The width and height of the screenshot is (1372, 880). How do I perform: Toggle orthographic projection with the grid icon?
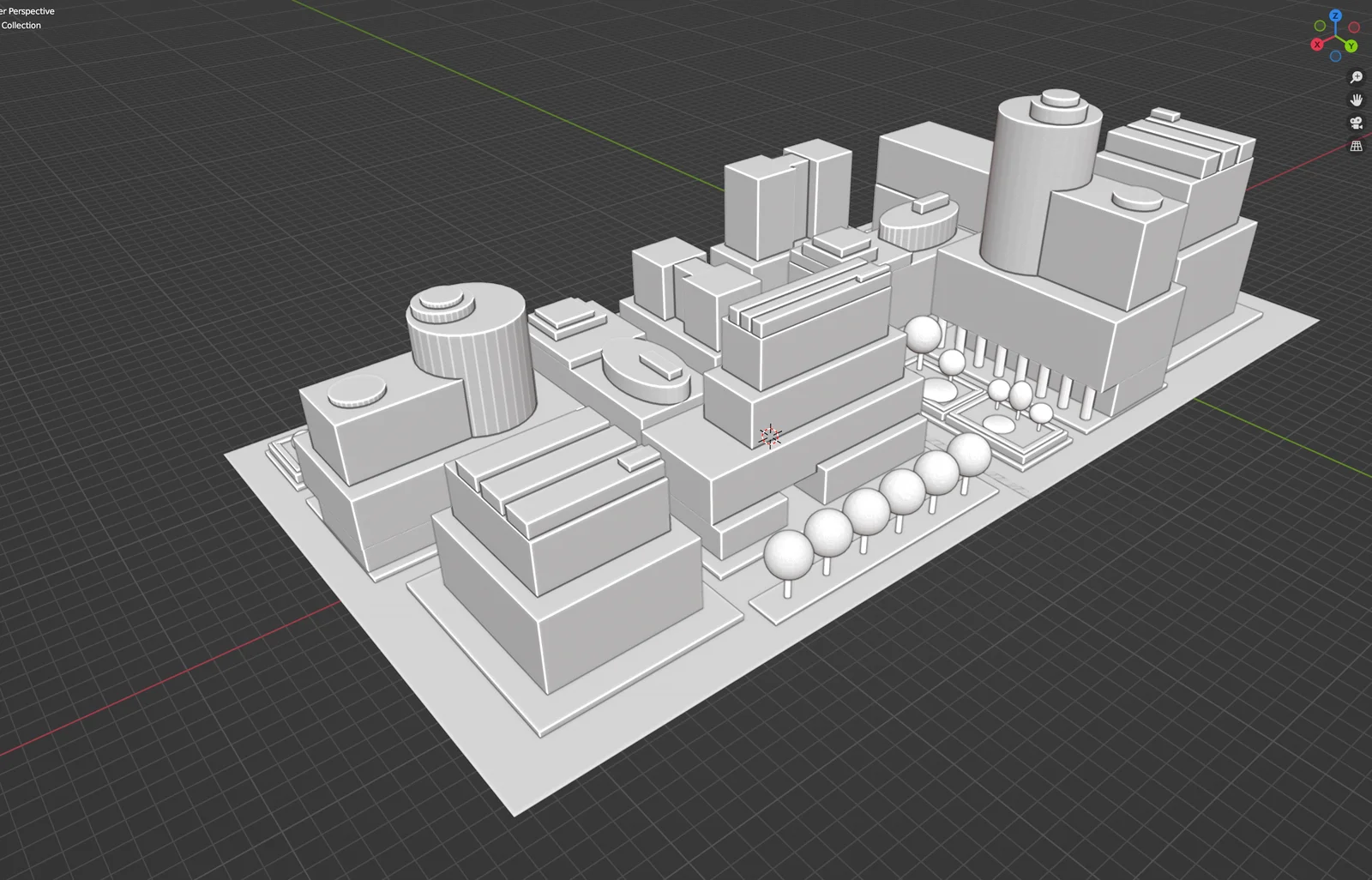[x=1357, y=146]
